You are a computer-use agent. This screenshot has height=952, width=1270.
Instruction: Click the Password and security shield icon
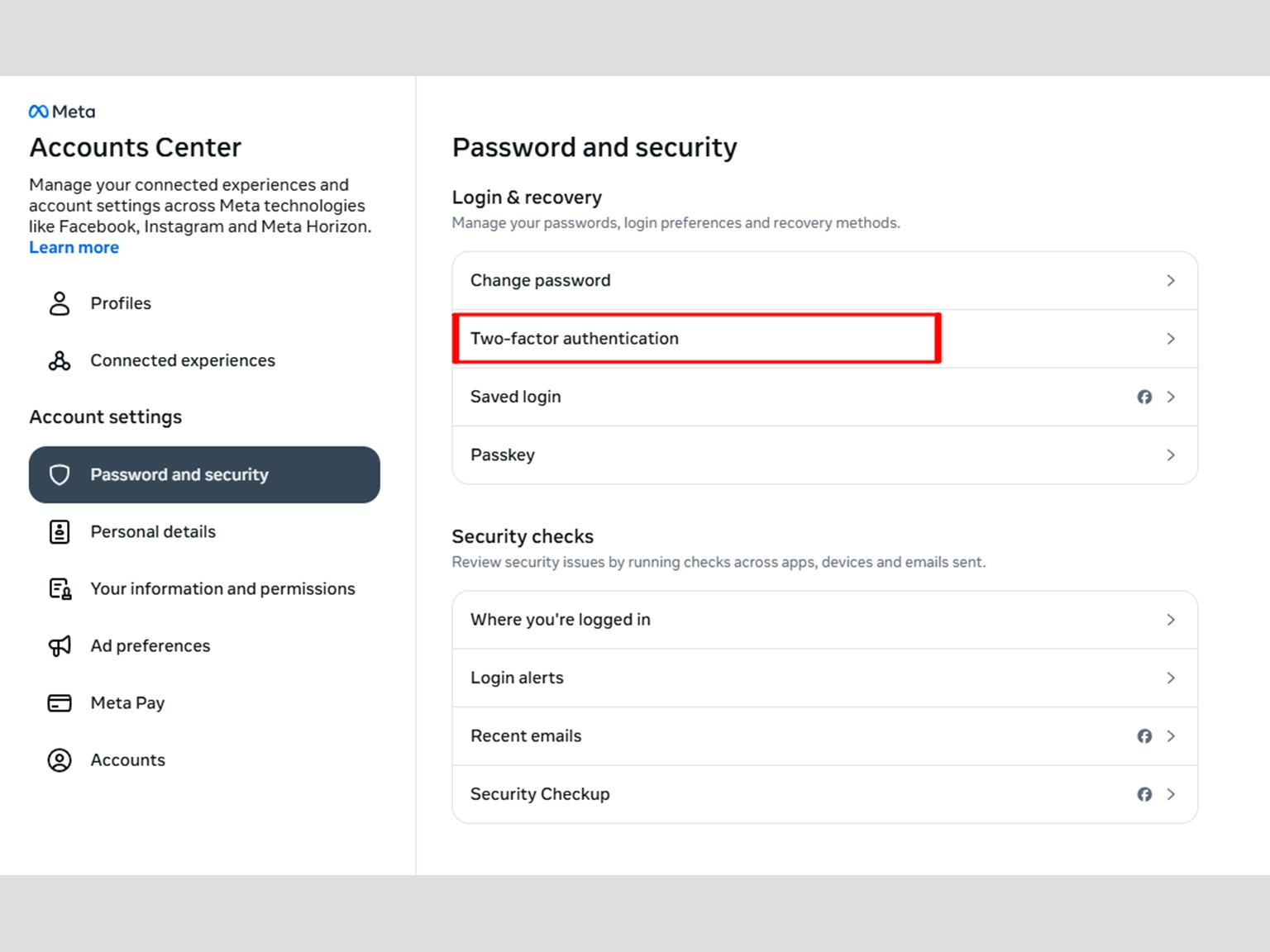tap(60, 474)
